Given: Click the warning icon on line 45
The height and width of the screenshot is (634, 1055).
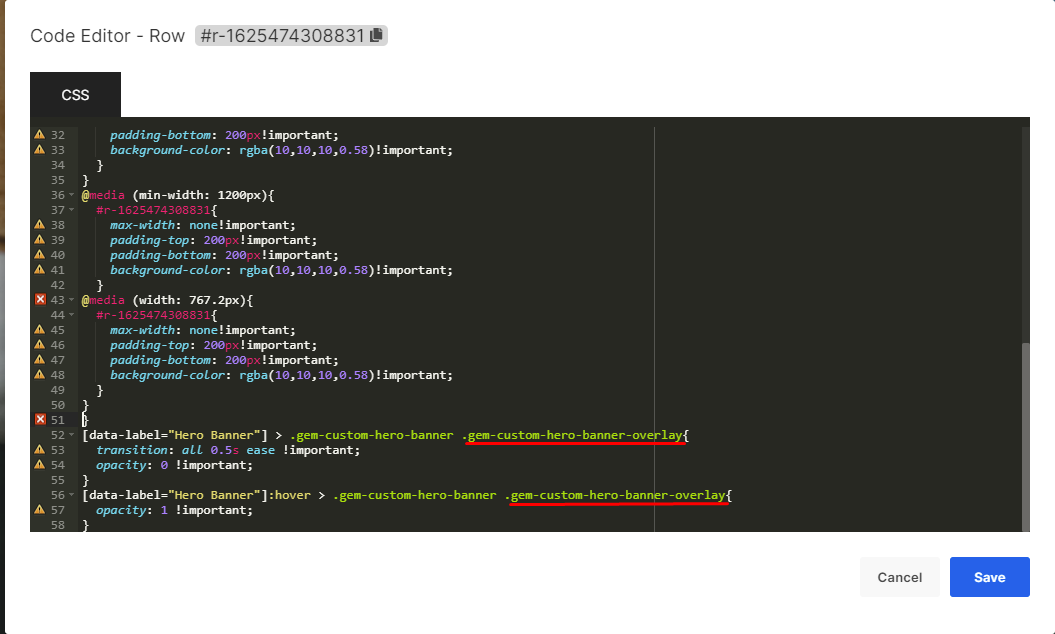Looking at the screenshot, I should click(x=40, y=330).
